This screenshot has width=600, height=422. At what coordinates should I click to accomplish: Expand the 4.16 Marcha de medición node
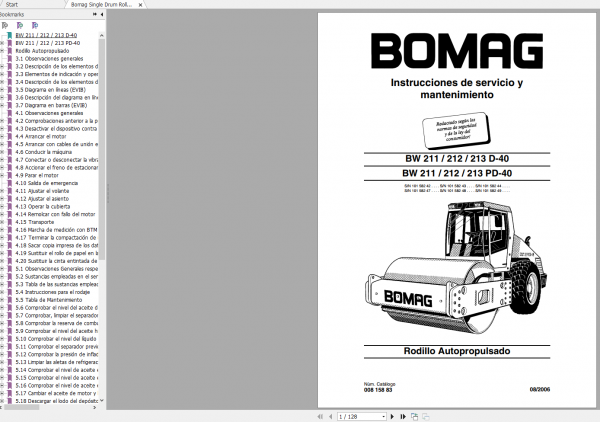tap(2, 230)
